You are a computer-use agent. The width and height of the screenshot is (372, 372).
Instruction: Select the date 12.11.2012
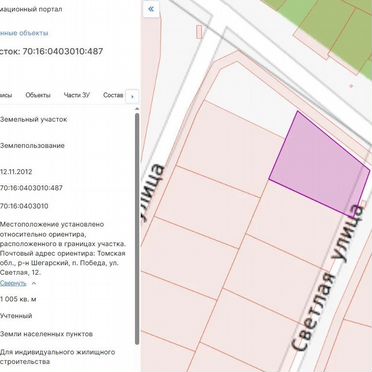pyautogui.click(x=16, y=172)
